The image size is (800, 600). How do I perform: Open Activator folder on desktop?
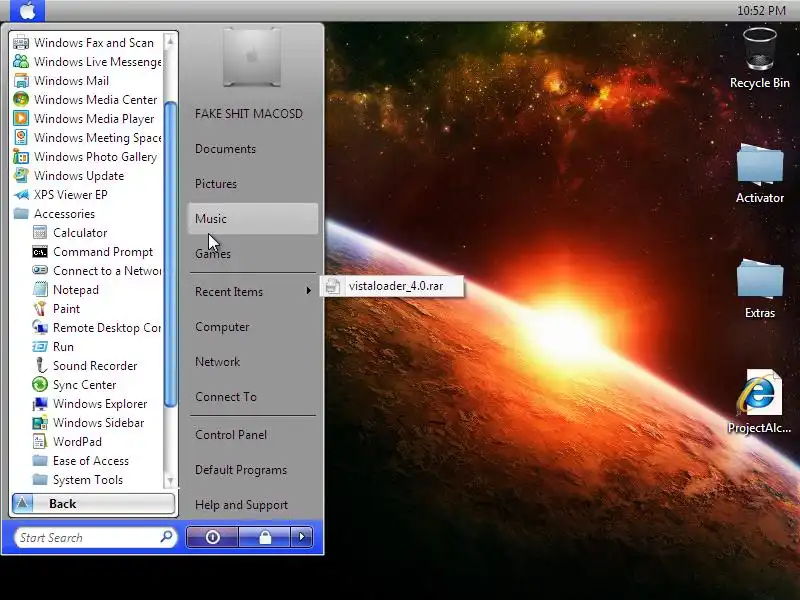pos(760,173)
